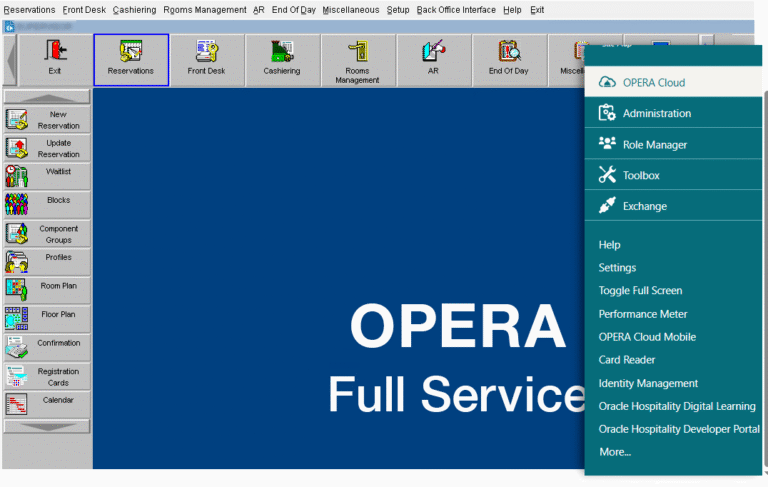768x487 pixels.
Task: Open Administration label in side menu
Action: pyautogui.click(x=657, y=113)
